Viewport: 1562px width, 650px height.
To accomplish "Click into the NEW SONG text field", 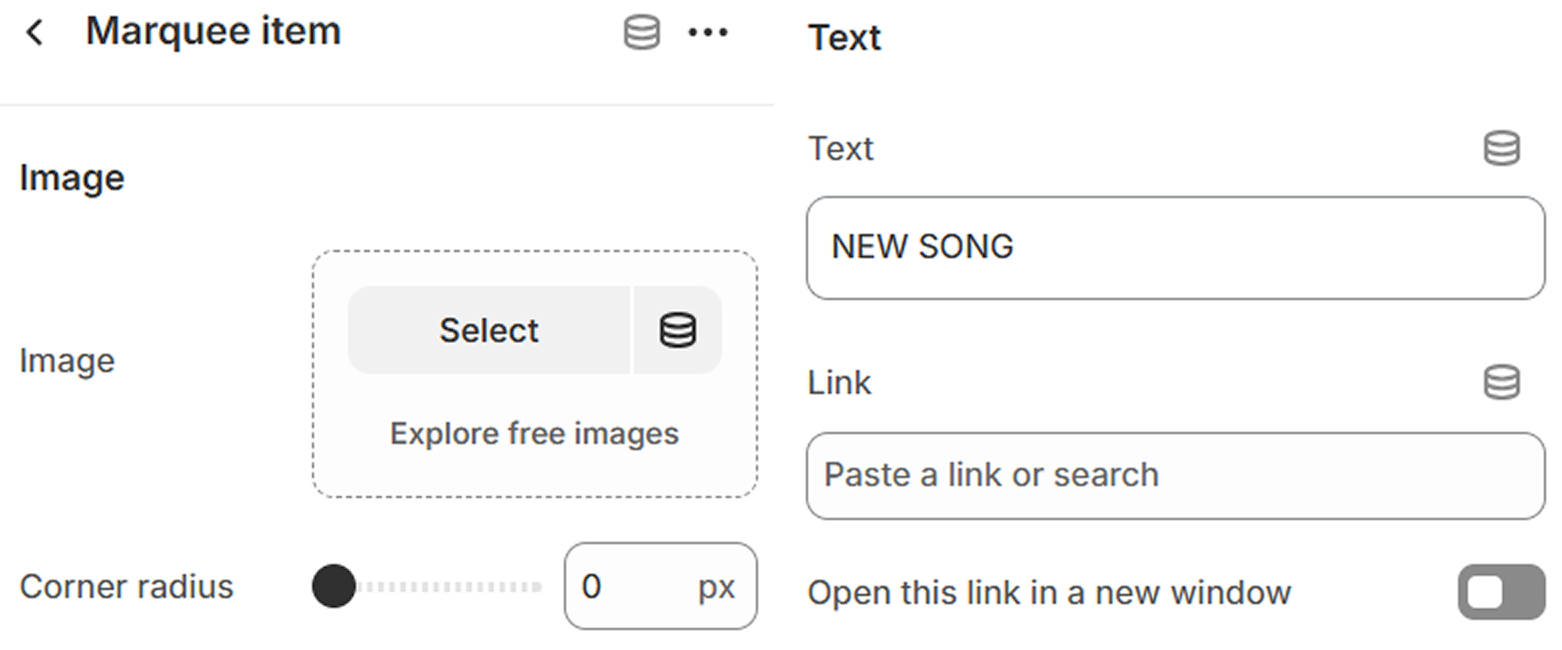I will [1175, 247].
